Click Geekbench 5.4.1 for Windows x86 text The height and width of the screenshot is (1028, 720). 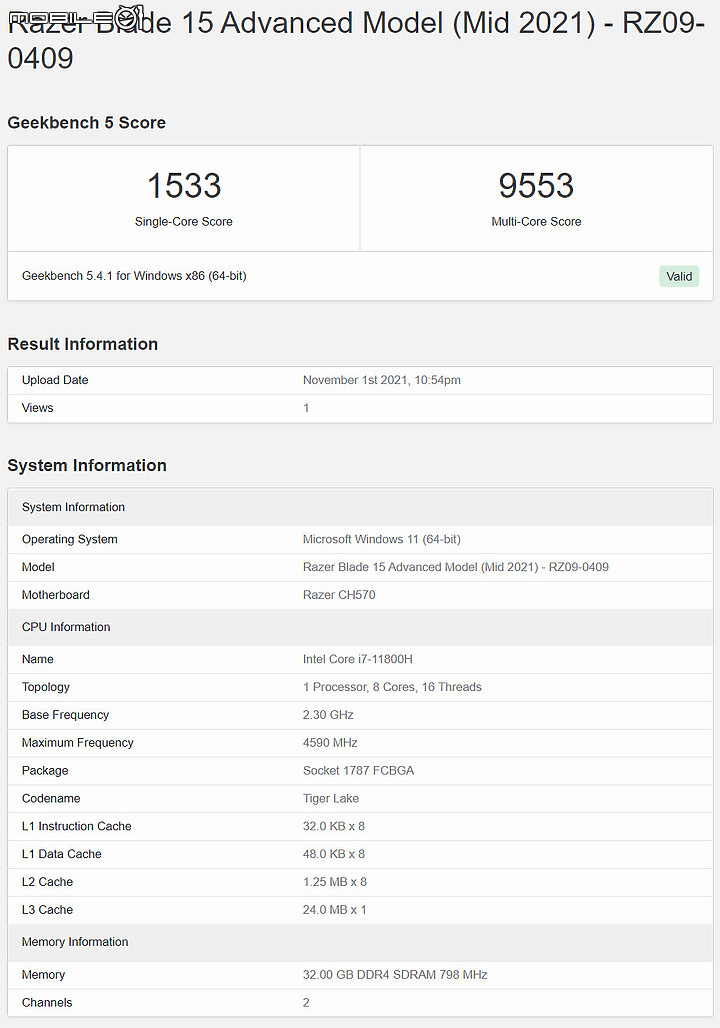pyautogui.click(x=134, y=276)
